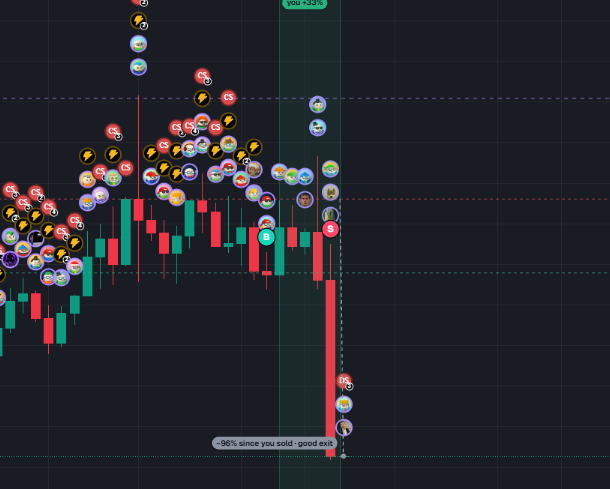This screenshot has width=610, height=489.
Task: Open the orange-haired sunglasses avatar between CS markers
Action: [x=202, y=122]
